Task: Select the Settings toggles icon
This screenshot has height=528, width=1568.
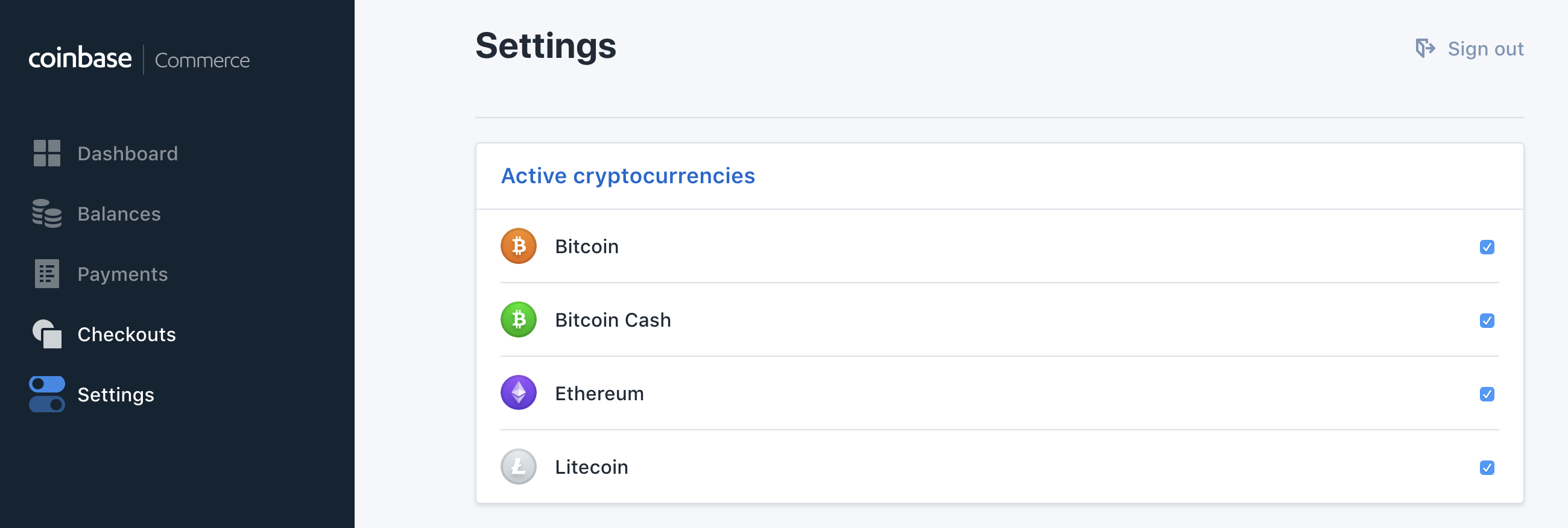Action: click(x=46, y=394)
